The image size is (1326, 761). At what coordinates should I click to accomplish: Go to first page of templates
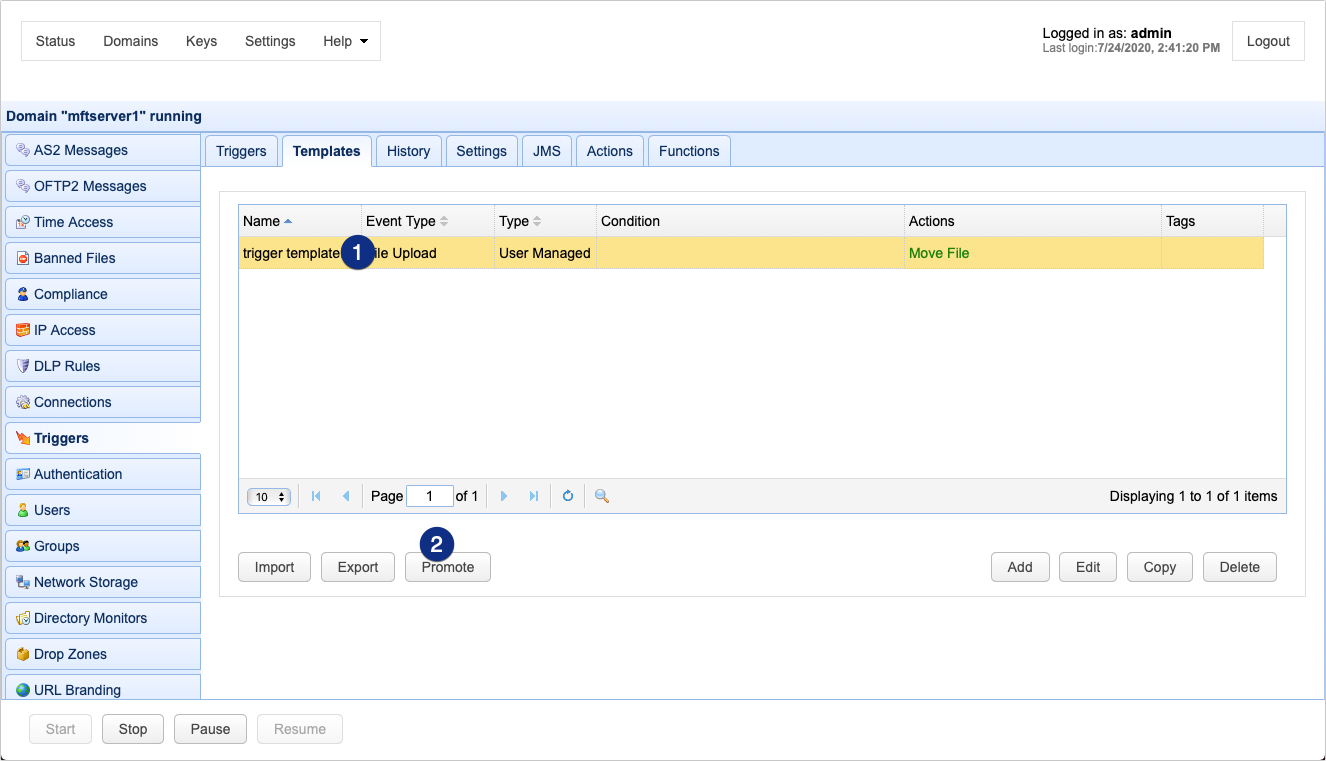[316, 496]
